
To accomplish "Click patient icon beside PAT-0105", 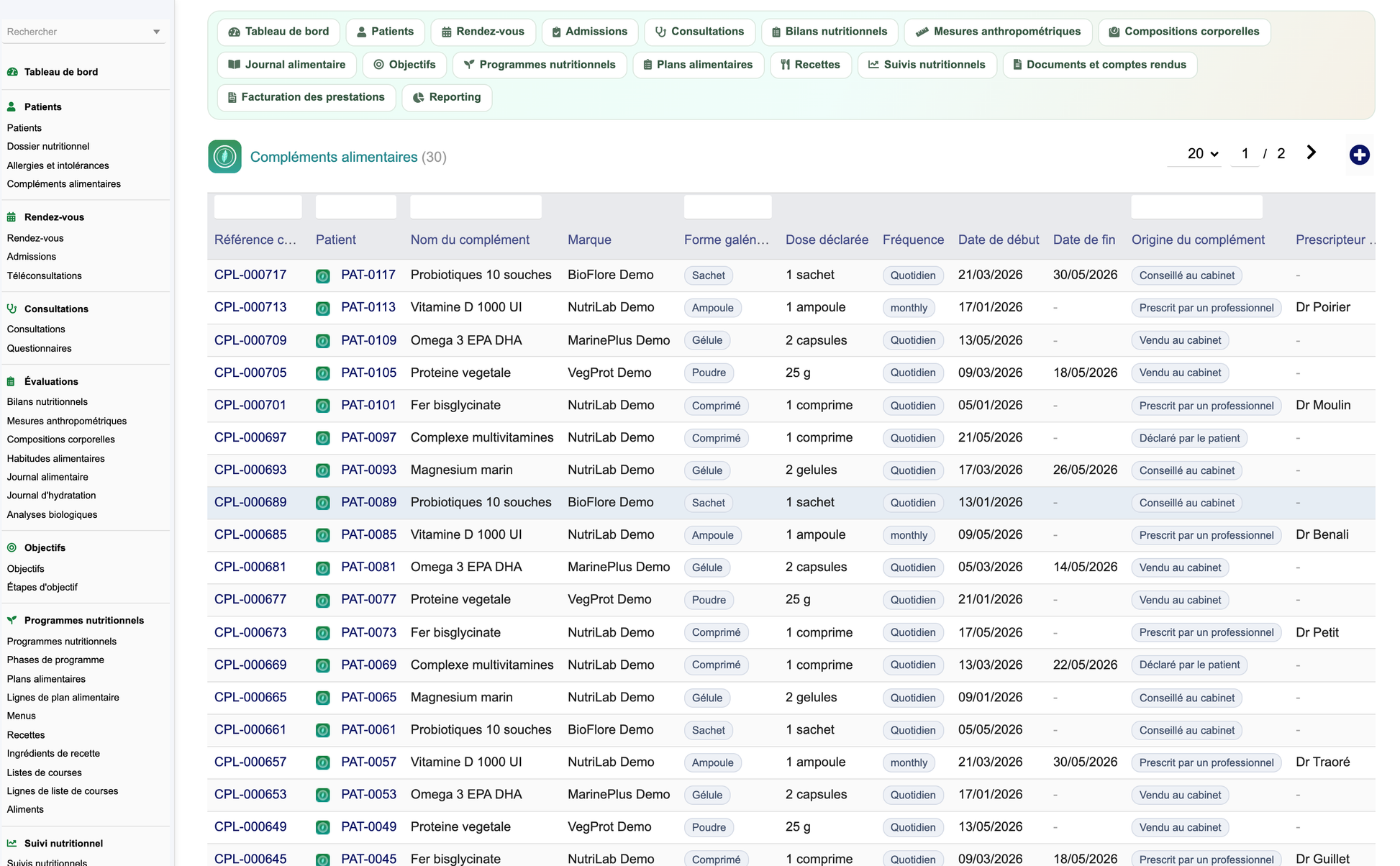I will click(323, 373).
